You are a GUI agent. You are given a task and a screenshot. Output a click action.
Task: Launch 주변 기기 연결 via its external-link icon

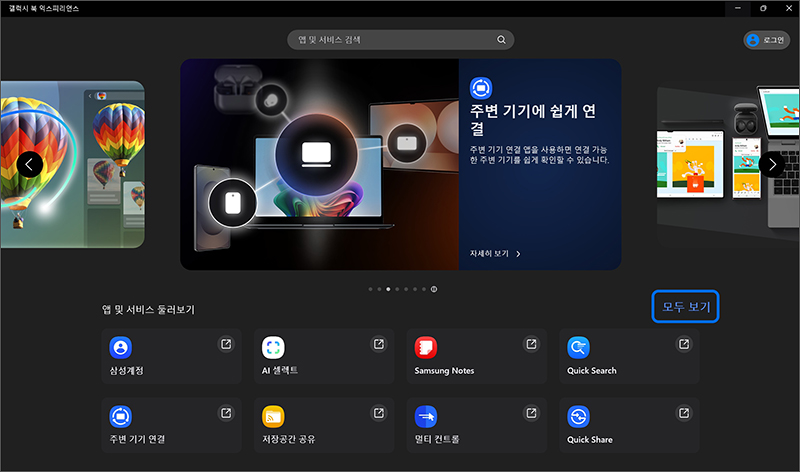pyautogui.click(x=226, y=413)
